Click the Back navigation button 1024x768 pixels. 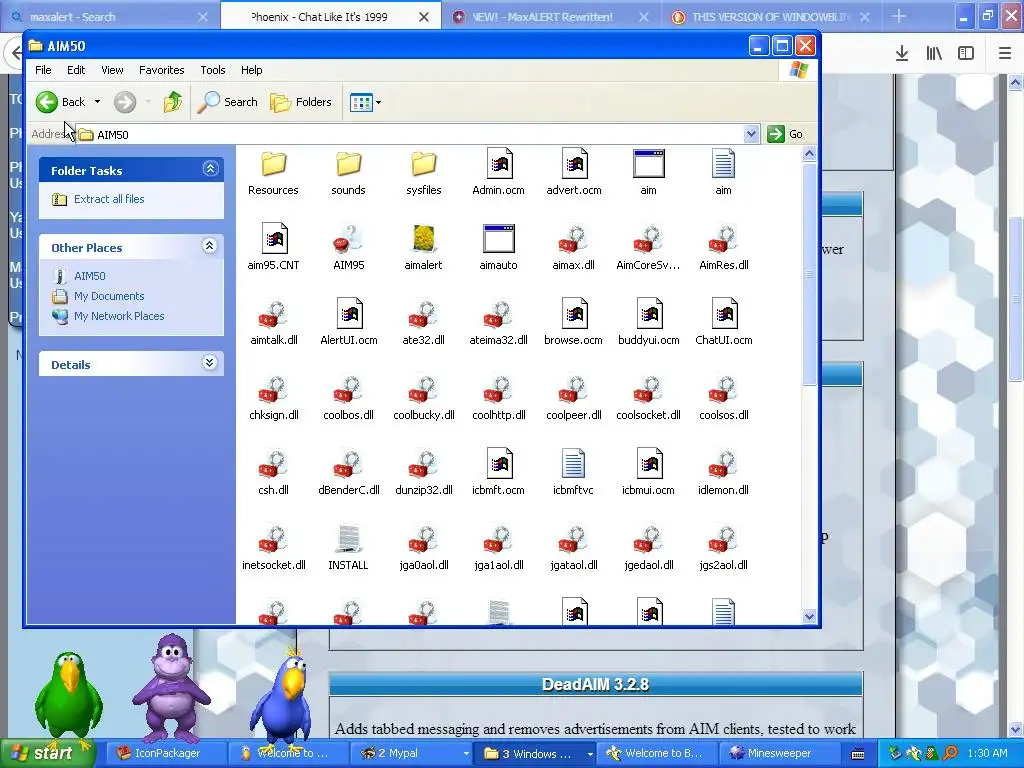(x=60, y=102)
